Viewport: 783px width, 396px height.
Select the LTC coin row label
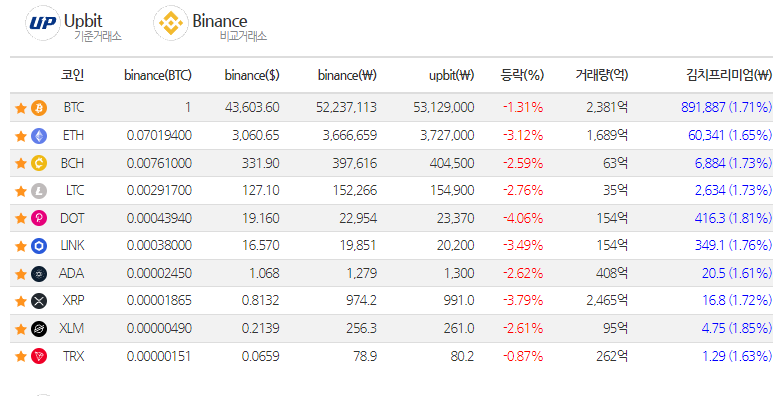click(x=75, y=190)
